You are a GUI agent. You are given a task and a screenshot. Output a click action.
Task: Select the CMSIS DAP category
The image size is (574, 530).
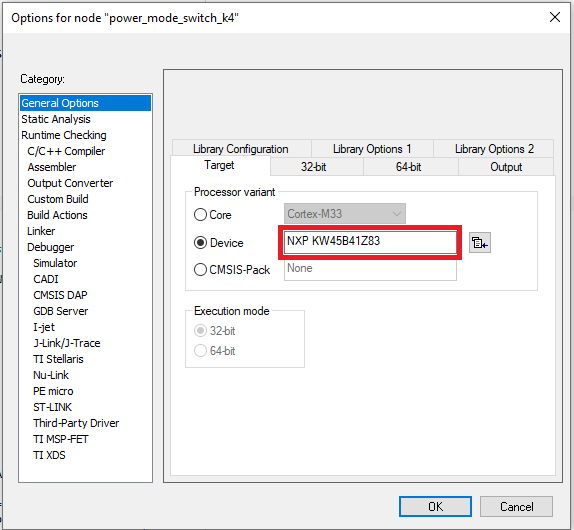pos(60,295)
